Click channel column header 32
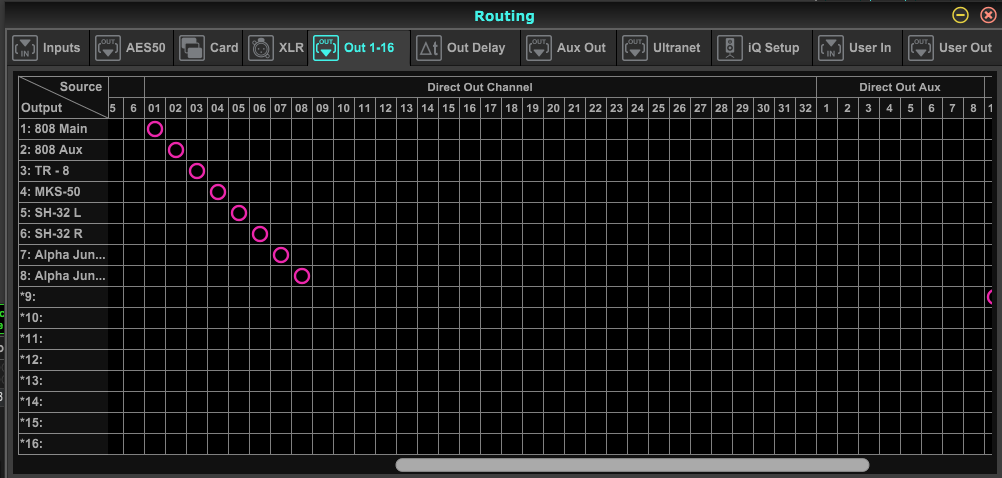The height and width of the screenshot is (478, 1002). 805,108
